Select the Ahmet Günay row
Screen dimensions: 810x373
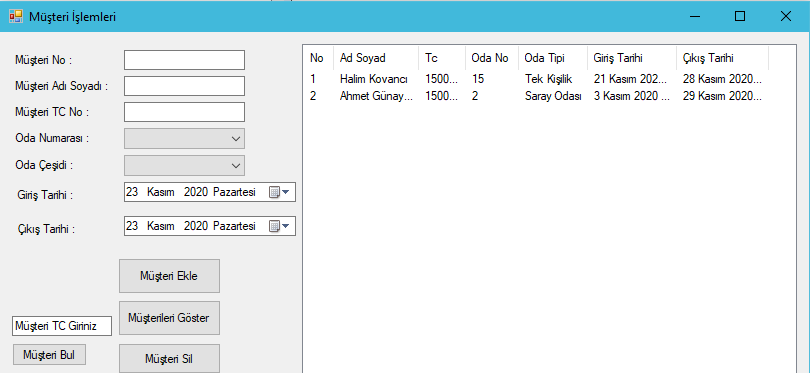coord(536,96)
